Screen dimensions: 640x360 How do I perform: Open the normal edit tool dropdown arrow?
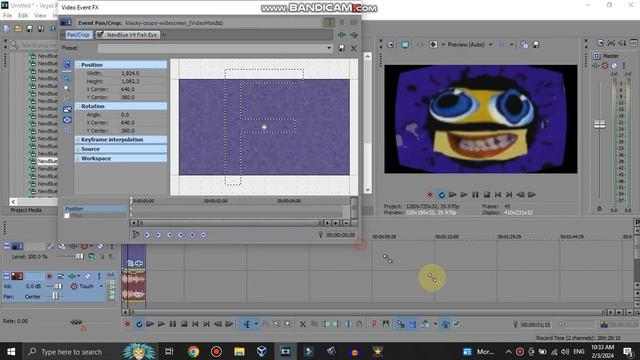point(256,324)
